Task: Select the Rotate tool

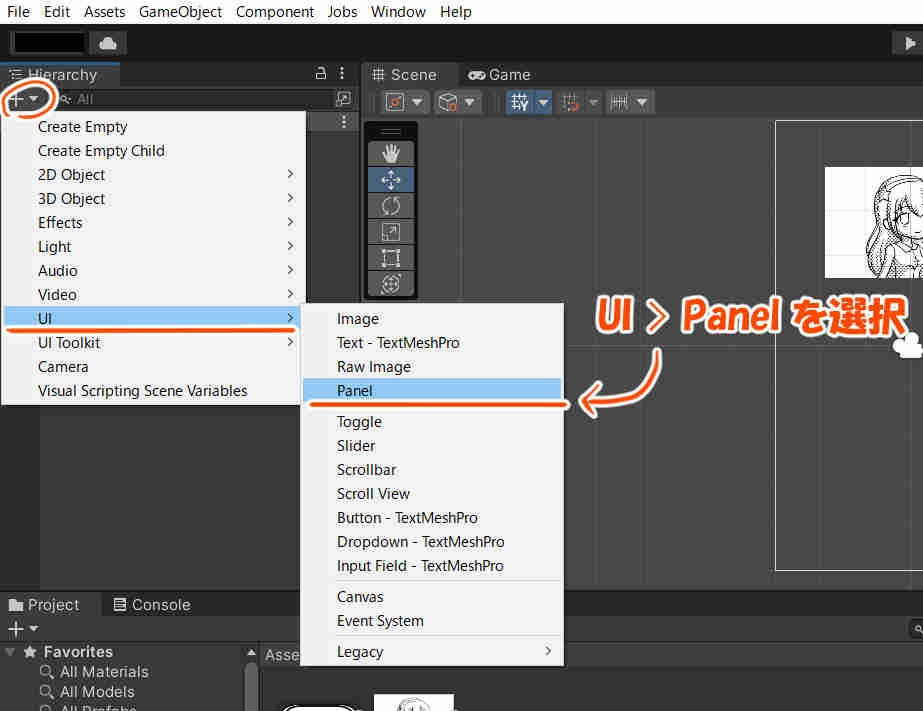Action: [391, 206]
